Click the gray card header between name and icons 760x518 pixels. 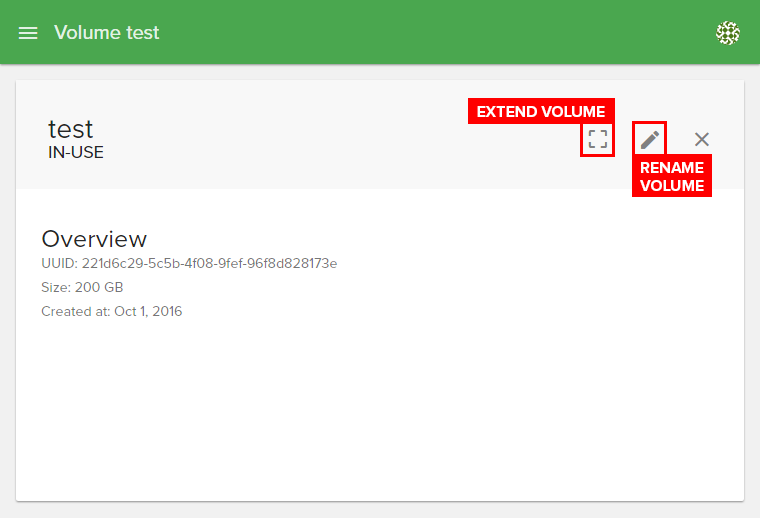pos(330,140)
